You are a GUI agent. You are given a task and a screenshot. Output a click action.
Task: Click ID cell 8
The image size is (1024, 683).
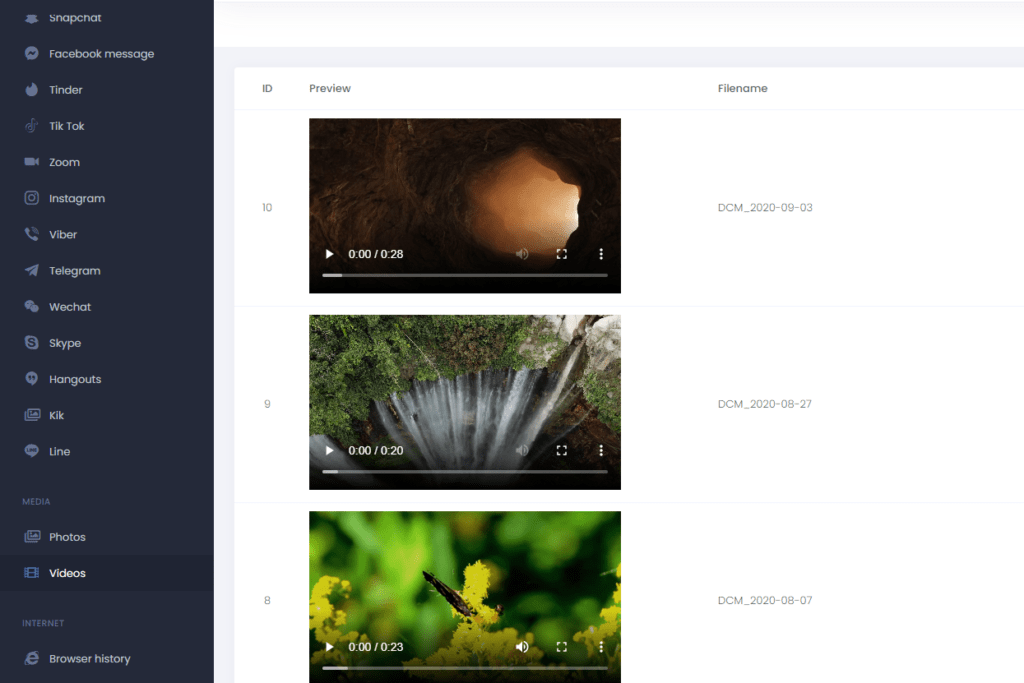pos(267,601)
